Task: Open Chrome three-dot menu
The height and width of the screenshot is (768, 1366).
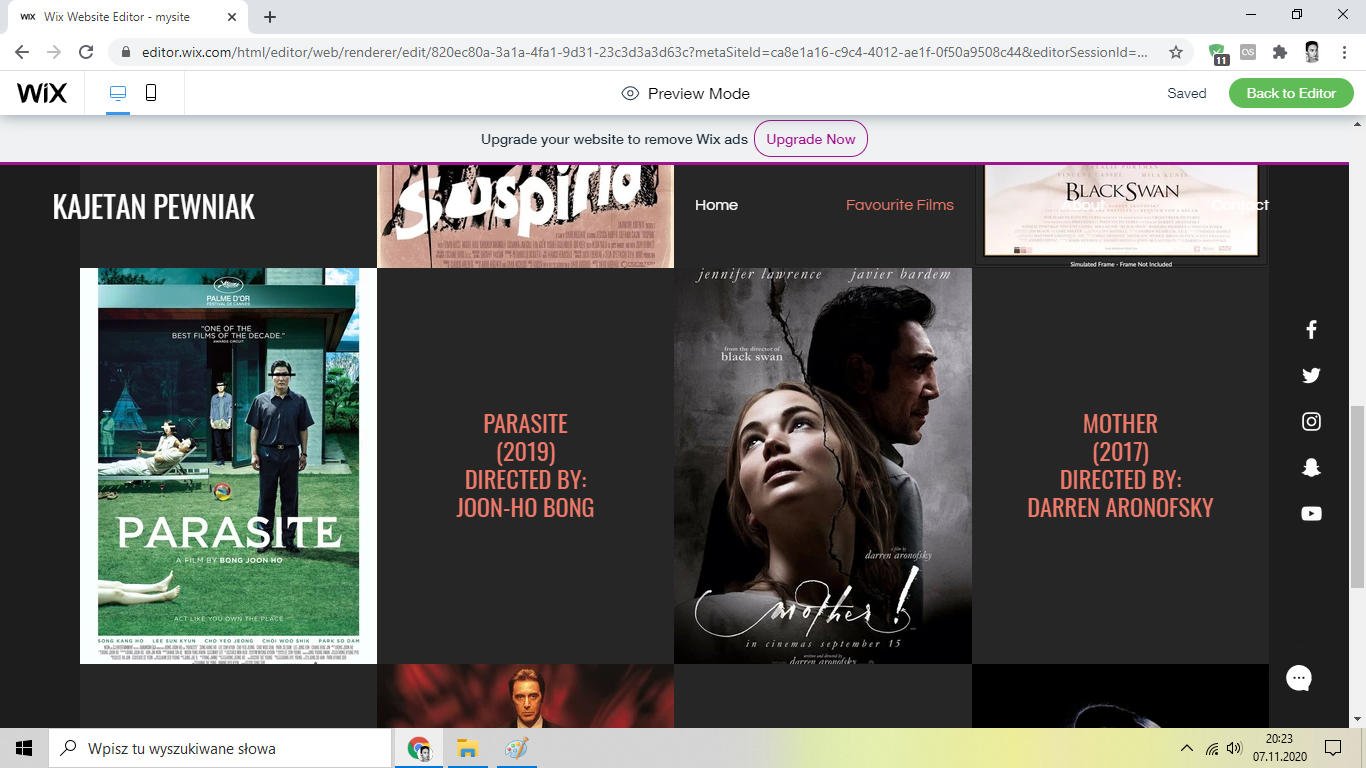Action: pyautogui.click(x=1344, y=52)
